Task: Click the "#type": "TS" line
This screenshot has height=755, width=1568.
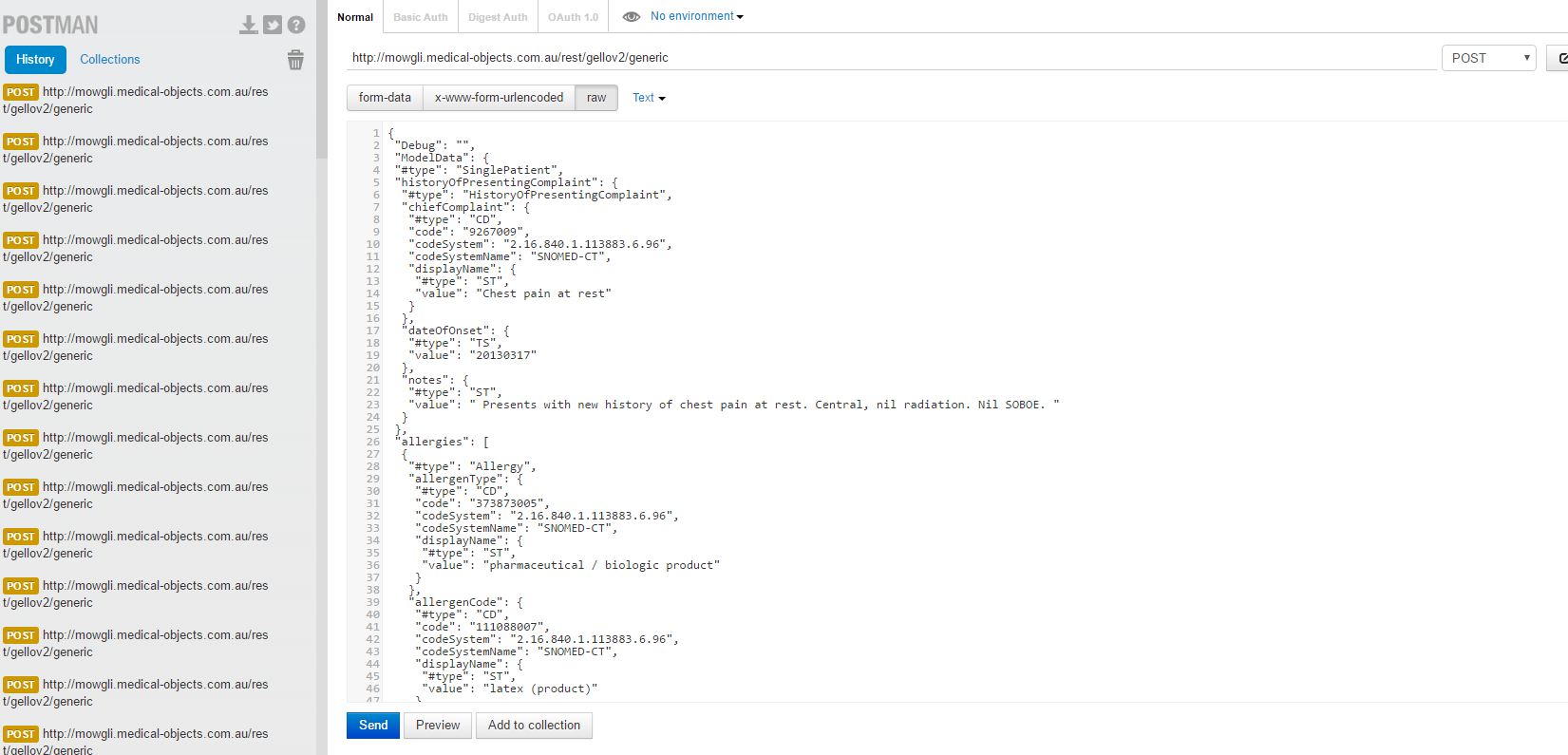Action: pos(455,343)
